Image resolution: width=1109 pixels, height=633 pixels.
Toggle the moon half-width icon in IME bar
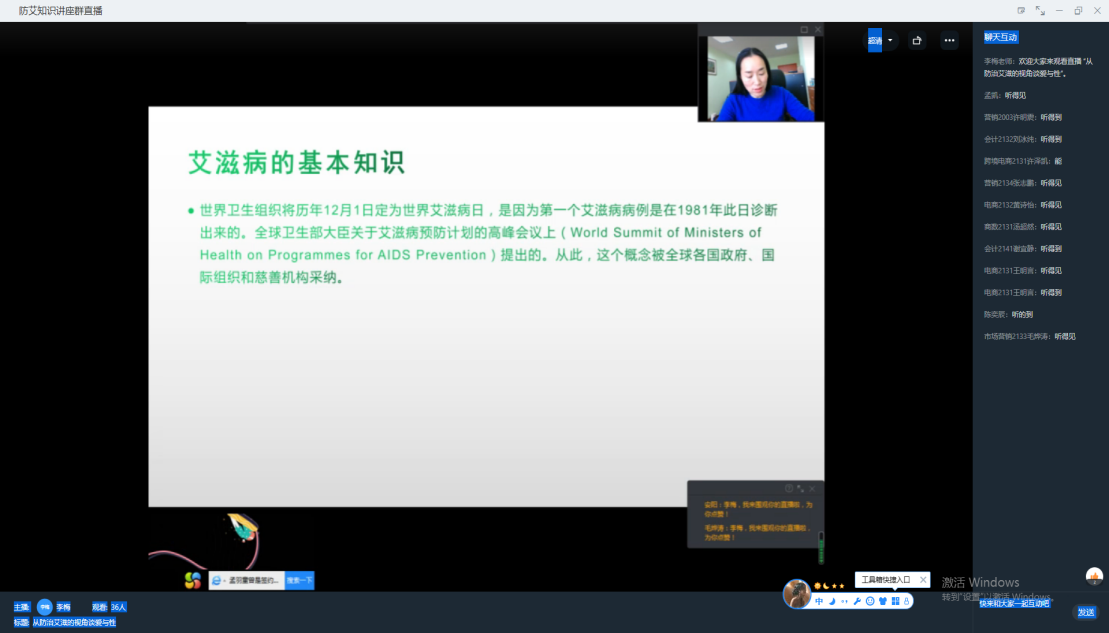click(x=832, y=601)
